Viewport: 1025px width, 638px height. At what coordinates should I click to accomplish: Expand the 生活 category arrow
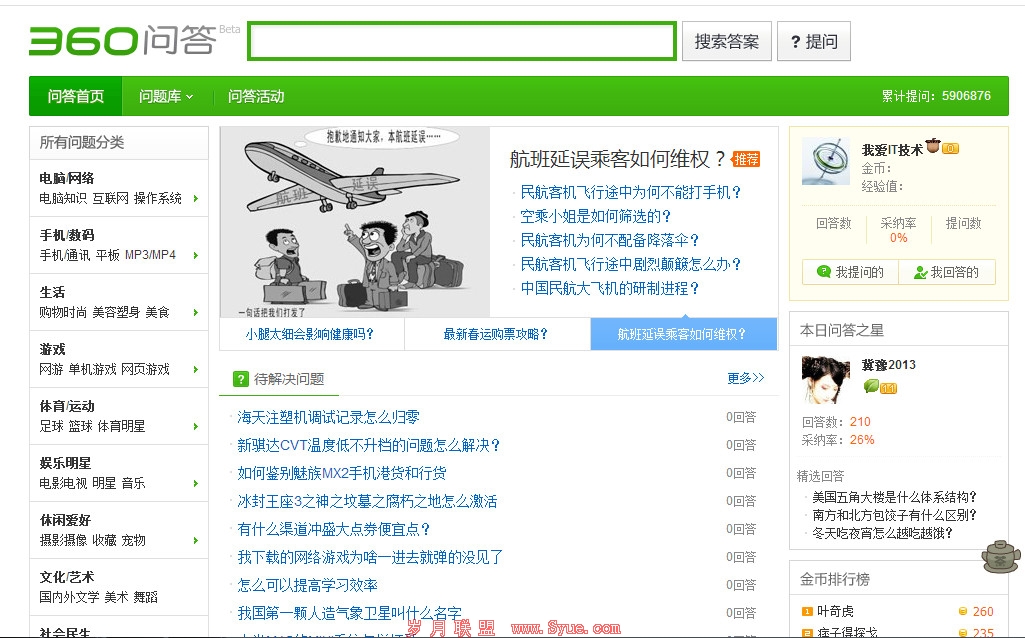pyautogui.click(x=195, y=312)
